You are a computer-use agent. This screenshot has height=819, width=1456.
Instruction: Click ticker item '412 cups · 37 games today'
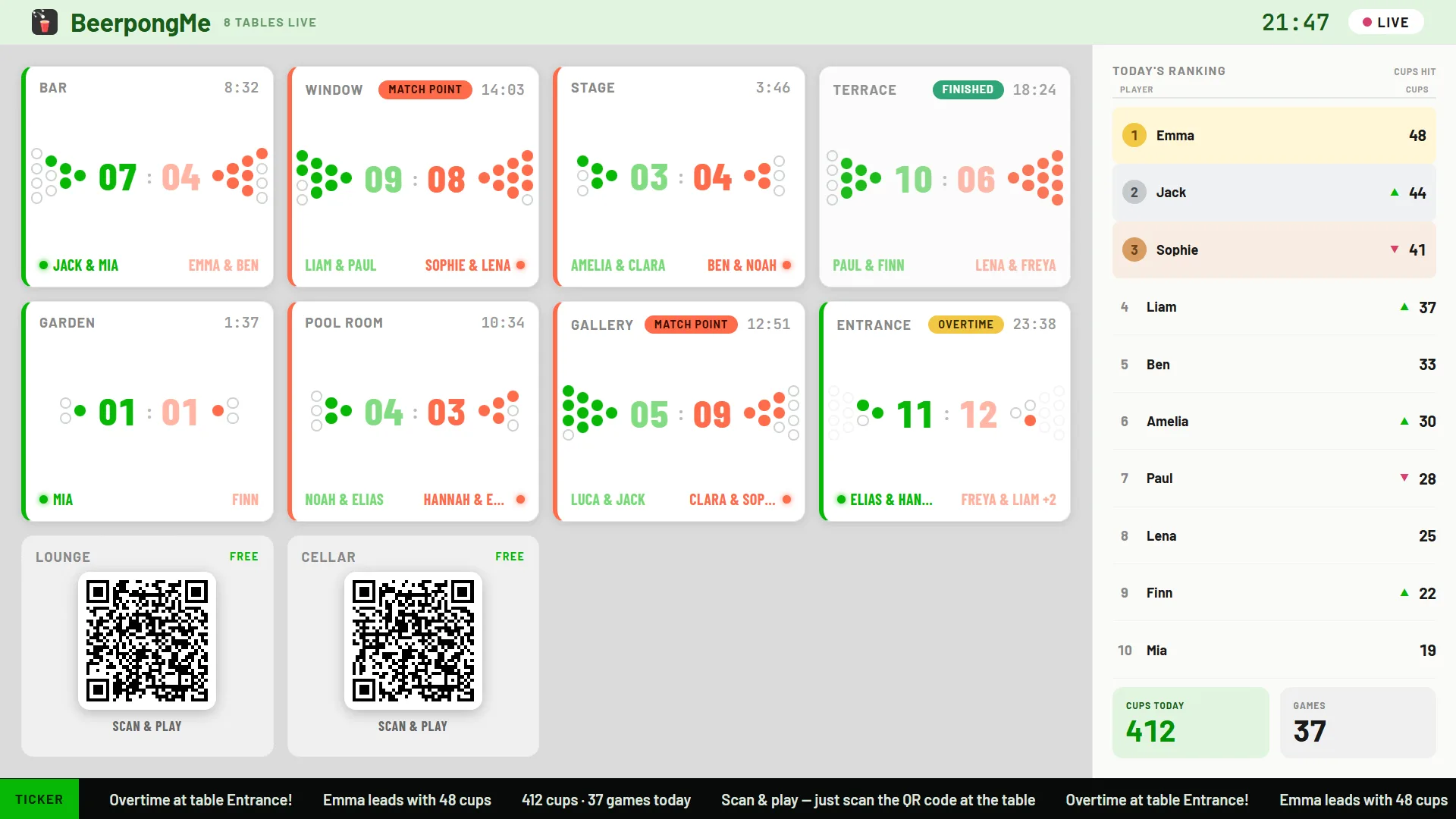pyautogui.click(x=606, y=800)
